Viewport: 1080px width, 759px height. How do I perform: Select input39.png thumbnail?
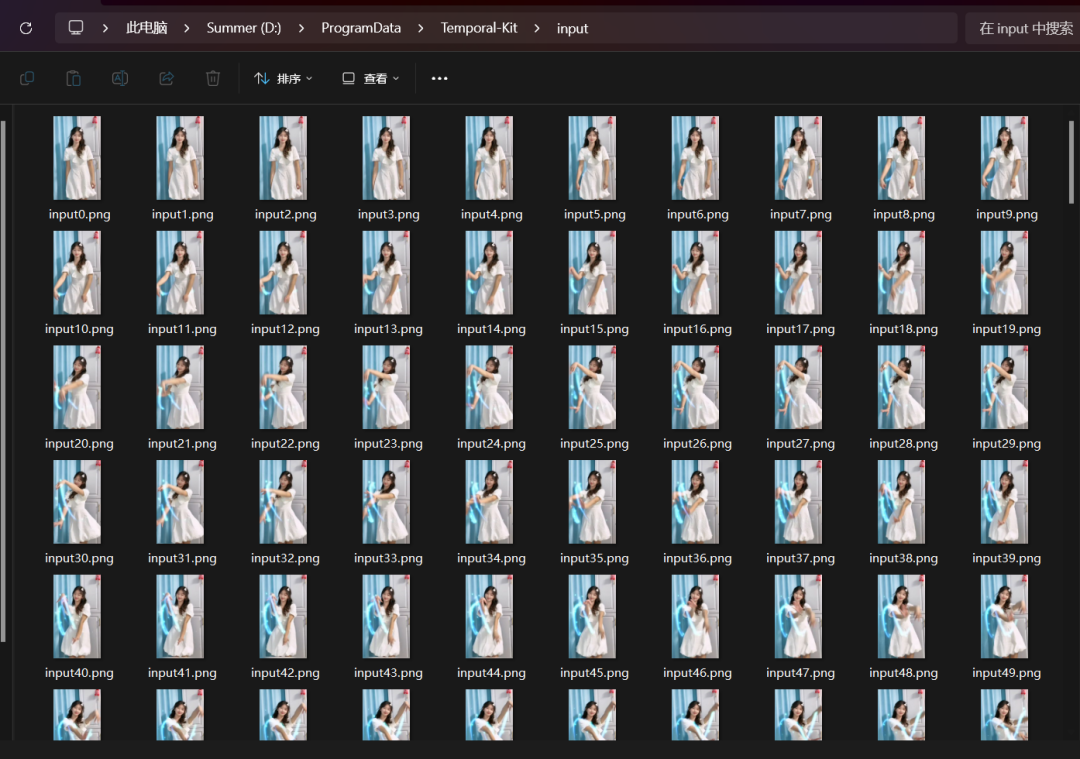(x=1005, y=502)
